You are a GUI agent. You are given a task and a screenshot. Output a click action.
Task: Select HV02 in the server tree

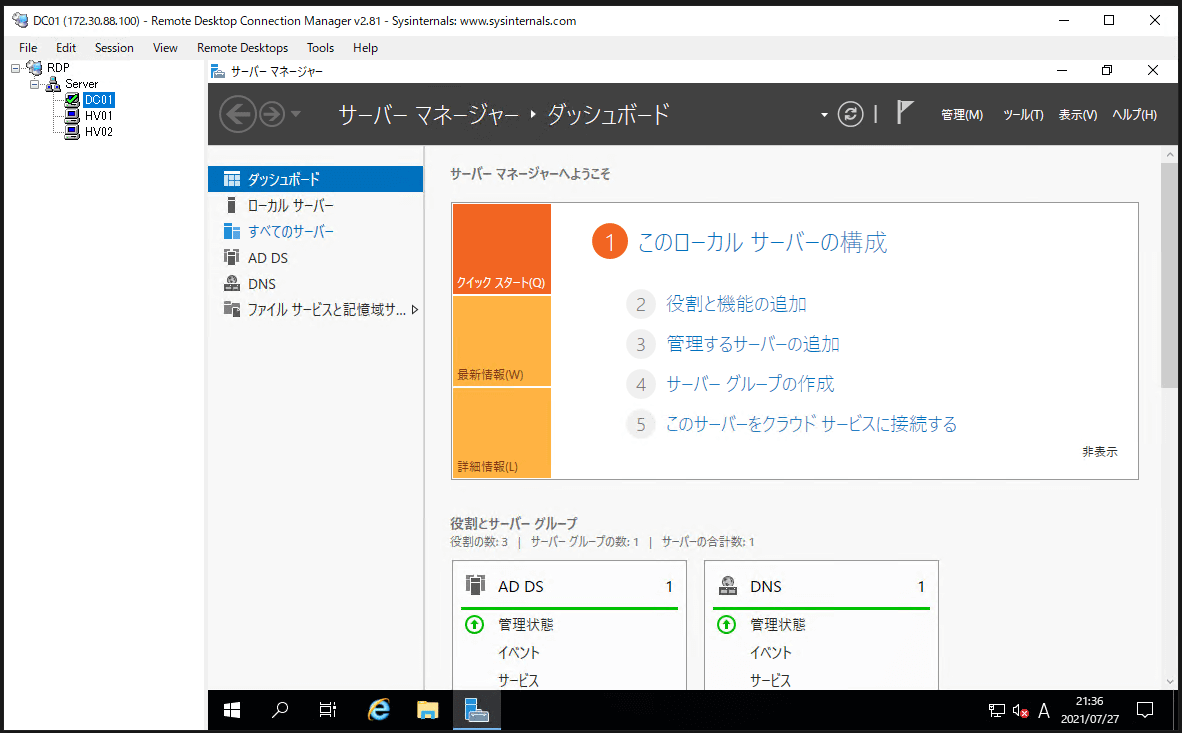(x=99, y=131)
